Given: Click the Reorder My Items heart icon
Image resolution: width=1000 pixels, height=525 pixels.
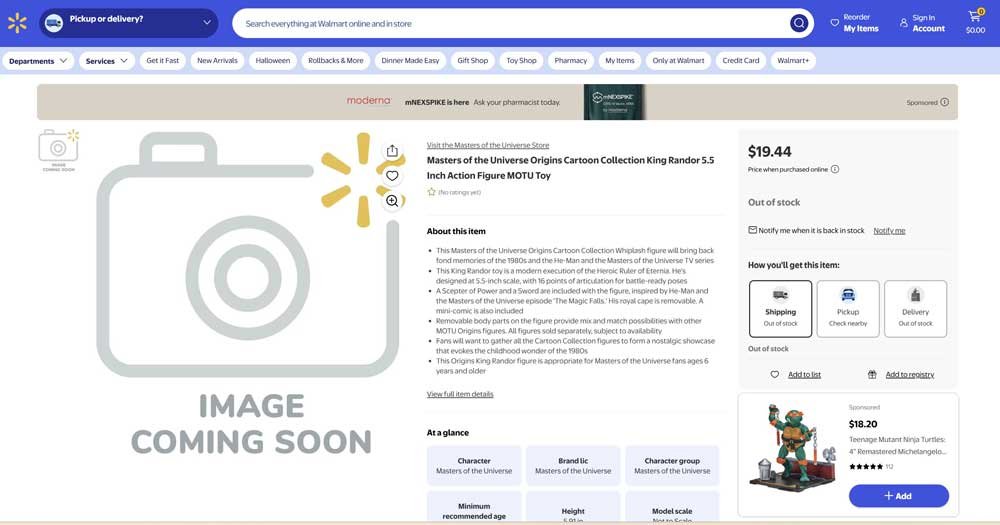Looking at the screenshot, I should point(834,23).
